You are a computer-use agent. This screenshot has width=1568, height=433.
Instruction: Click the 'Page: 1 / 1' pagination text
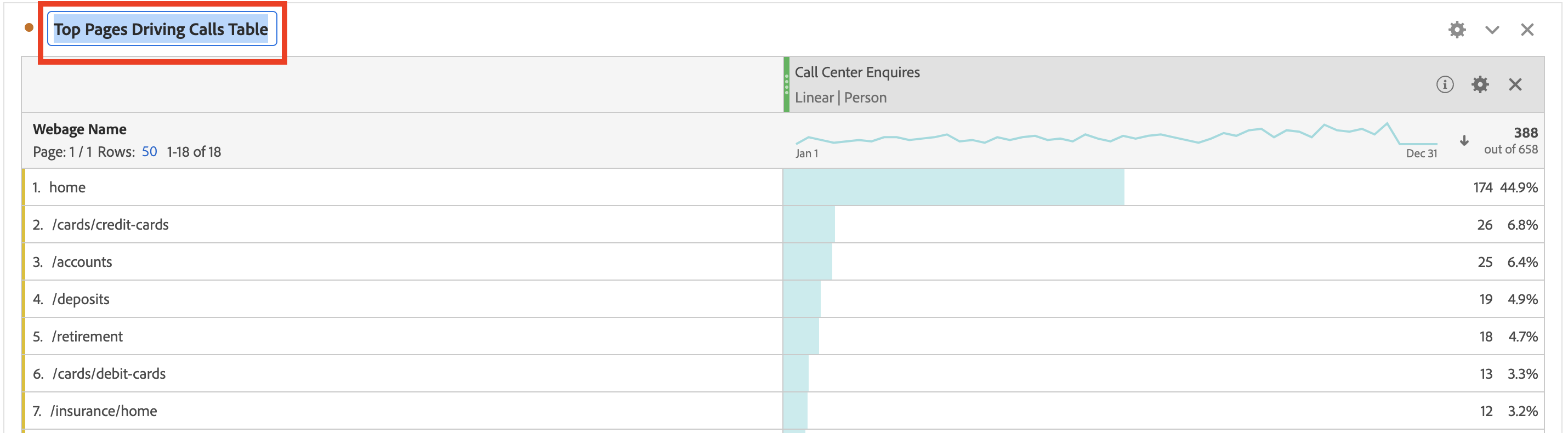coord(63,151)
